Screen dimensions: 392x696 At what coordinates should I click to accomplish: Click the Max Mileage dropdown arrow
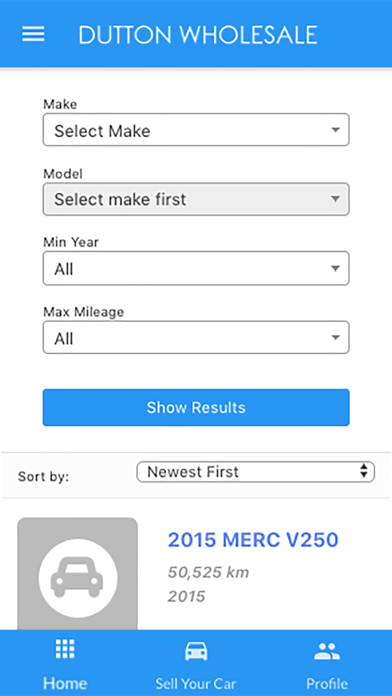tap(336, 338)
